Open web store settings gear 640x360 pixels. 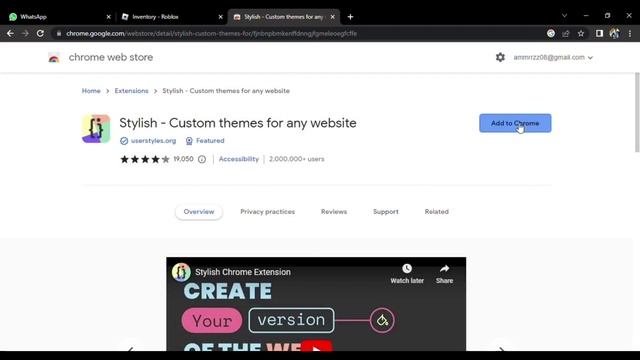pos(500,57)
